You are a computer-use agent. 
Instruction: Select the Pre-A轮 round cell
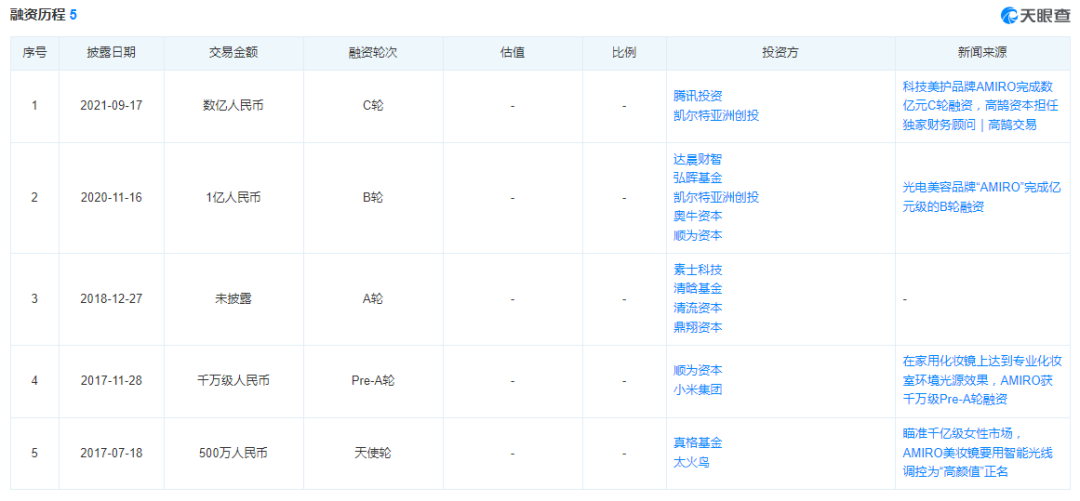(373, 381)
